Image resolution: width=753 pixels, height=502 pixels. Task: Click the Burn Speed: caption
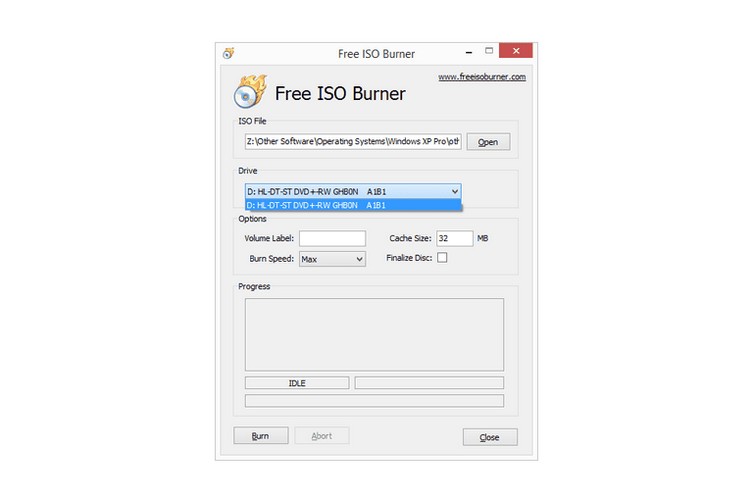click(x=271, y=258)
